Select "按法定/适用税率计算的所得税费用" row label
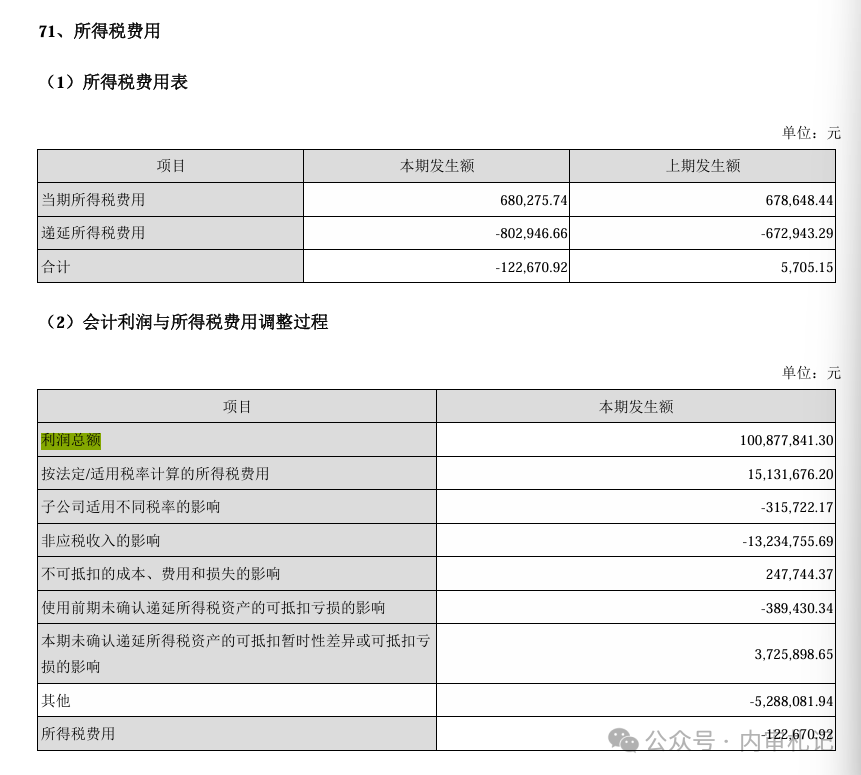 [x=155, y=474]
